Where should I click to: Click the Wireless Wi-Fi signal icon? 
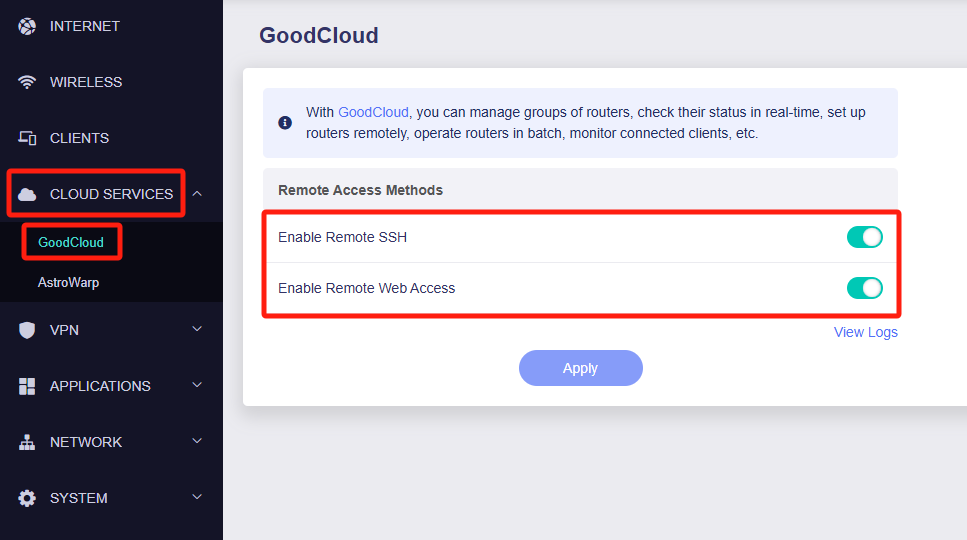pyautogui.click(x=27, y=82)
